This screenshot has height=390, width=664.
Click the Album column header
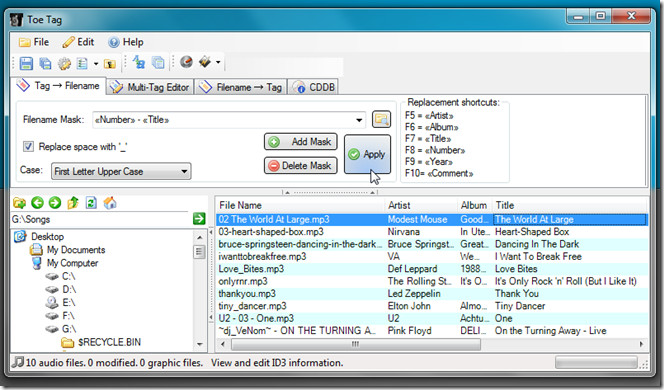(x=474, y=205)
